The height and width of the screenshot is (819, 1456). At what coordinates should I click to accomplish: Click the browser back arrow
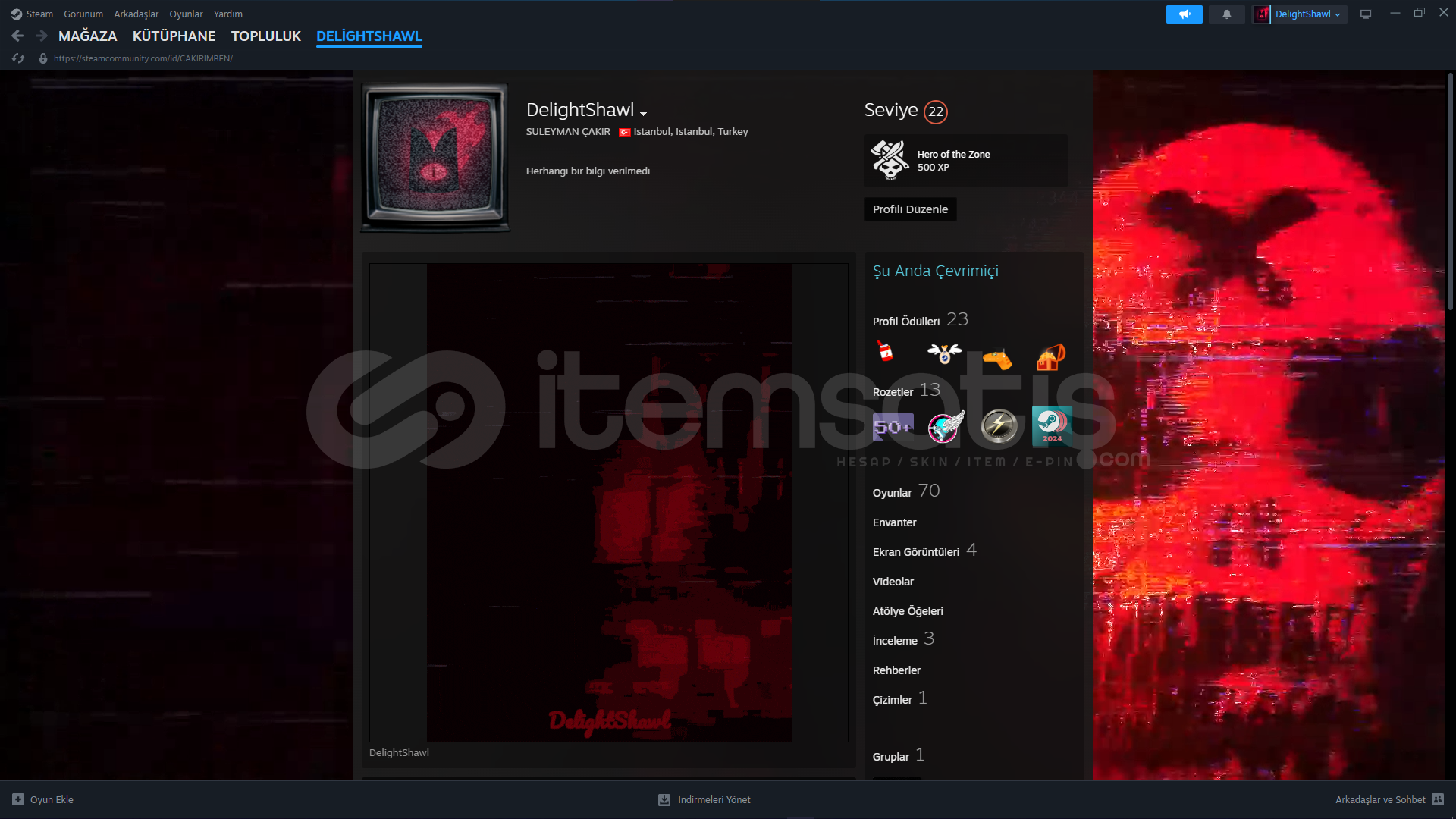(17, 36)
